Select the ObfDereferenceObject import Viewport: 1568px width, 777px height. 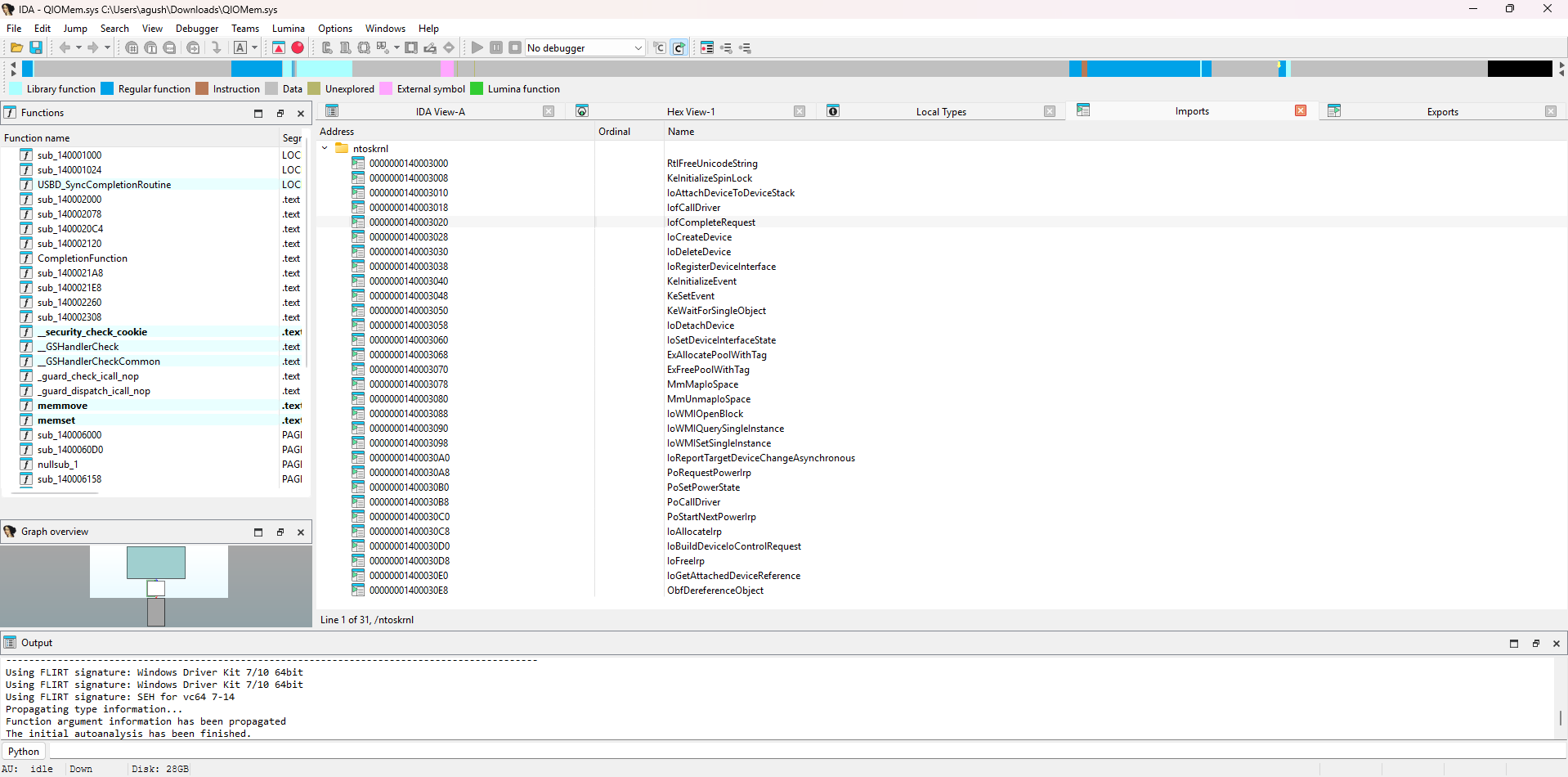tap(715, 591)
